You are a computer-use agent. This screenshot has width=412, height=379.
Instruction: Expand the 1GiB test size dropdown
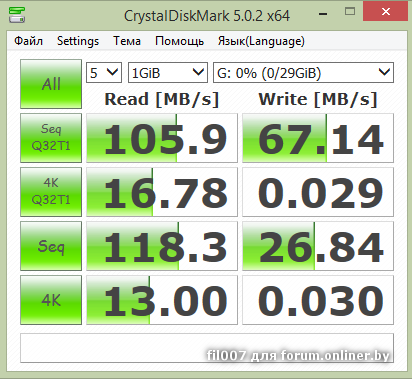coord(168,72)
